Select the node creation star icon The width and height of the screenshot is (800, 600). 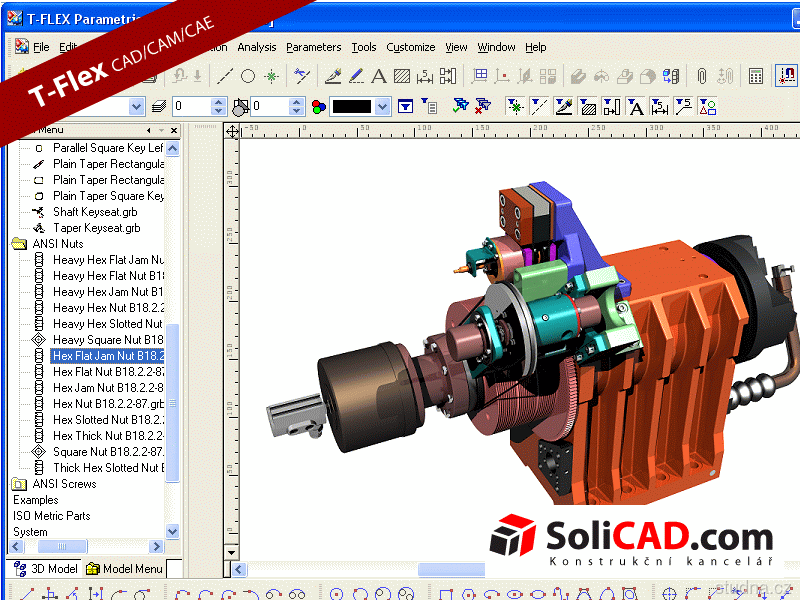point(271,77)
